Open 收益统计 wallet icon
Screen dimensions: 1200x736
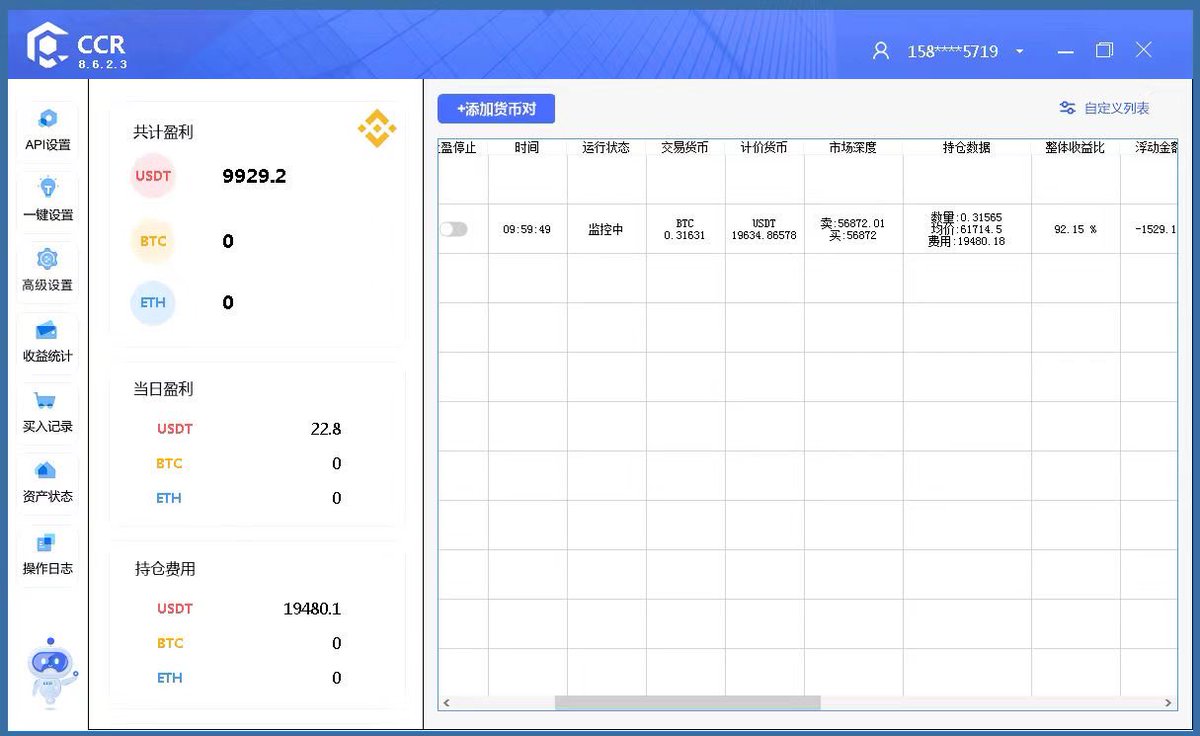[46, 331]
